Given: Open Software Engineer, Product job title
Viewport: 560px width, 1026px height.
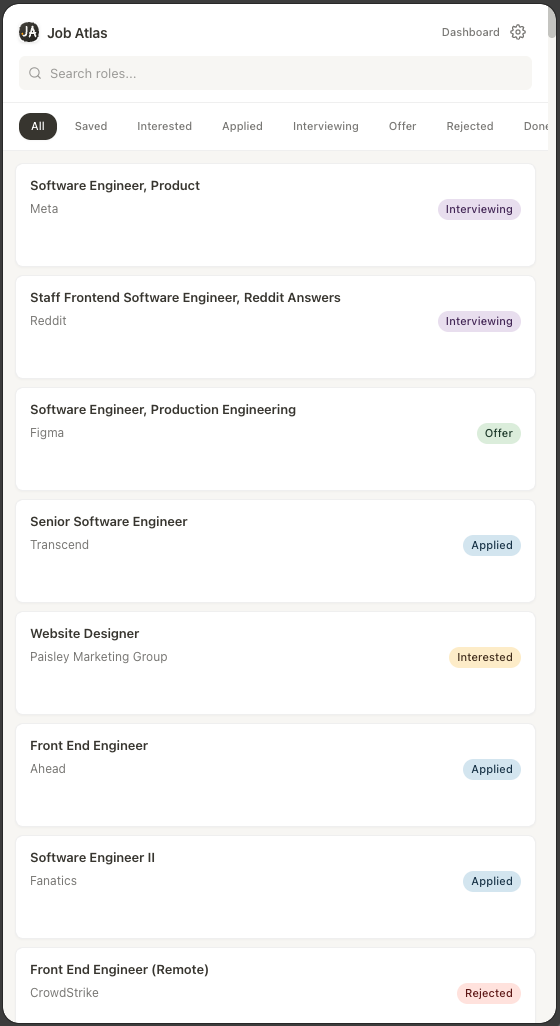Looking at the screenshot, I should pos(115,186).
